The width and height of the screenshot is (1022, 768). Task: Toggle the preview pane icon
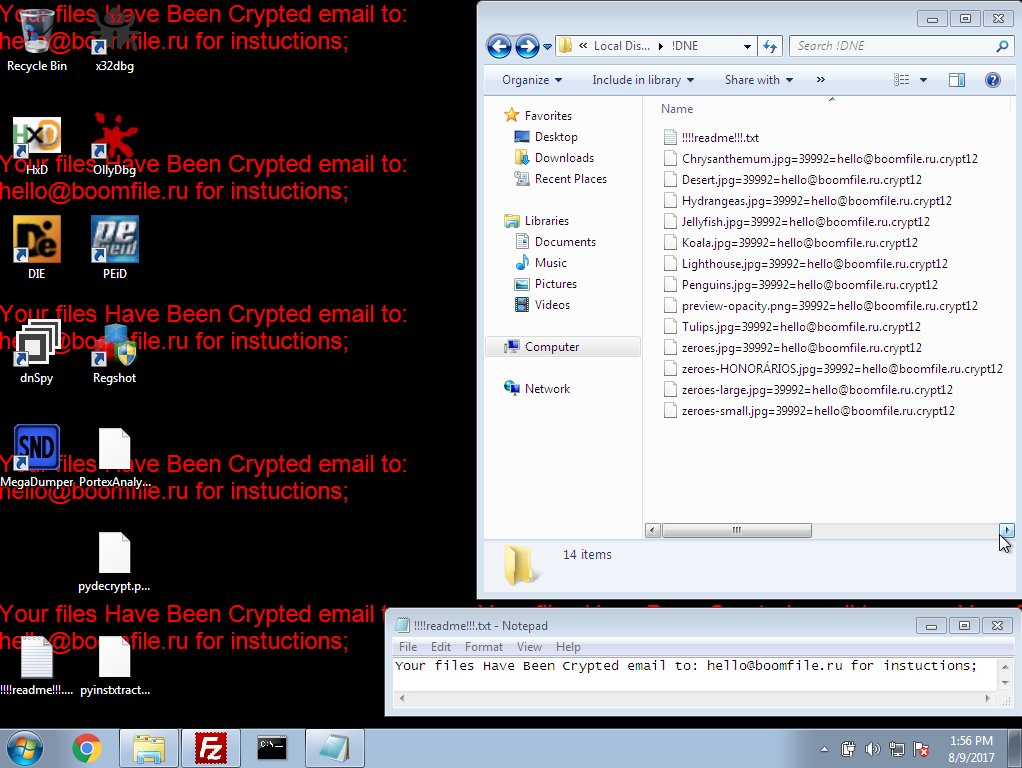[x=957, y=80]
